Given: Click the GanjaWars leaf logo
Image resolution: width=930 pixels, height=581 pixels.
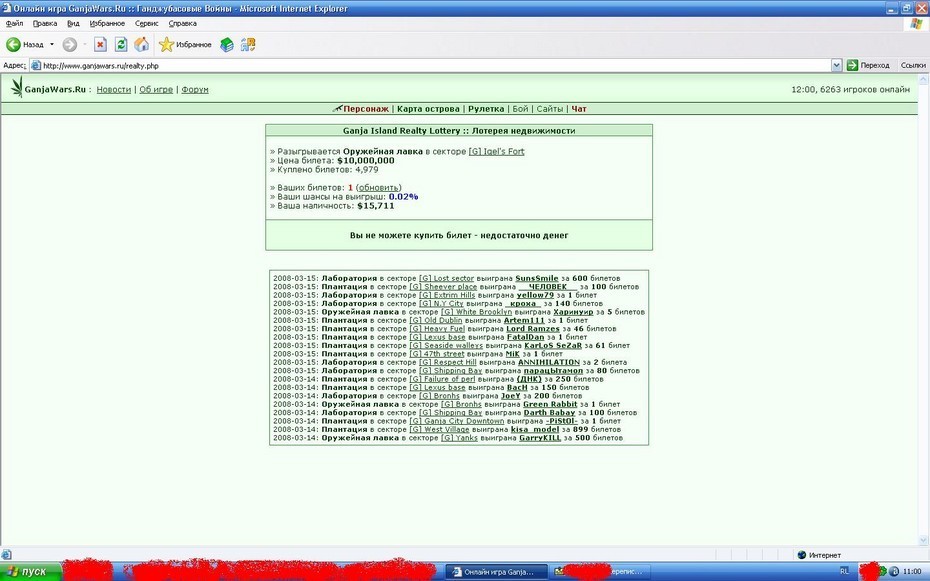Looking at the screenshot, I should pos(17,87).
